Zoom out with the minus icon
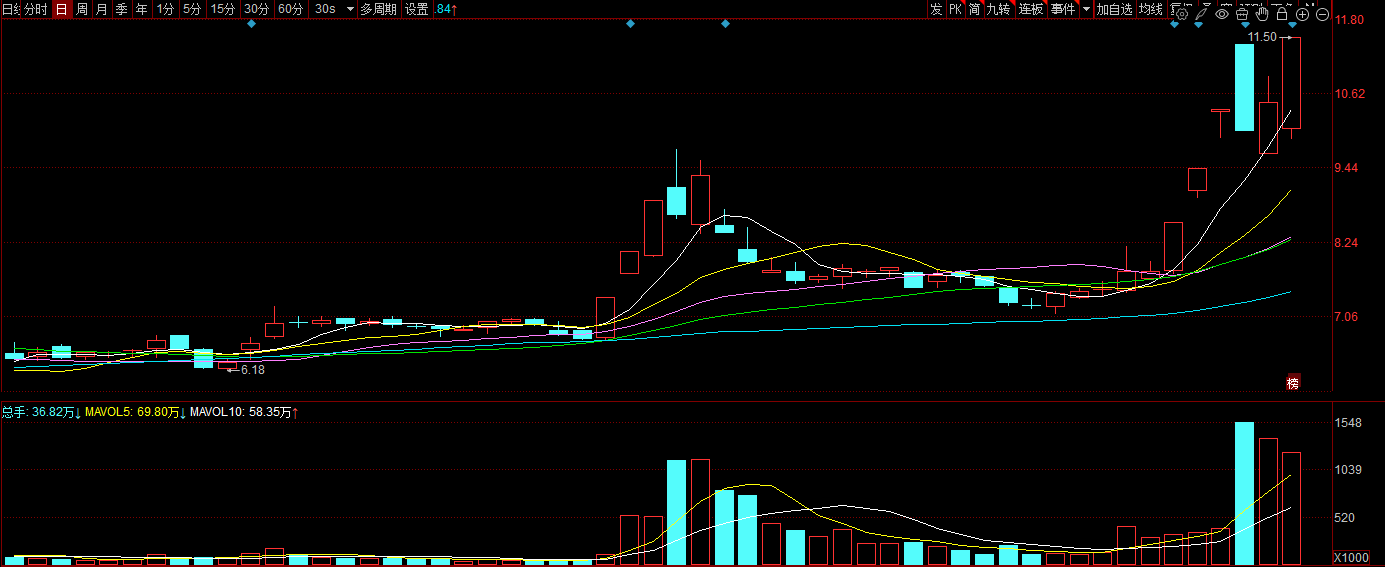The image size is (1385, 567). 1322,14
